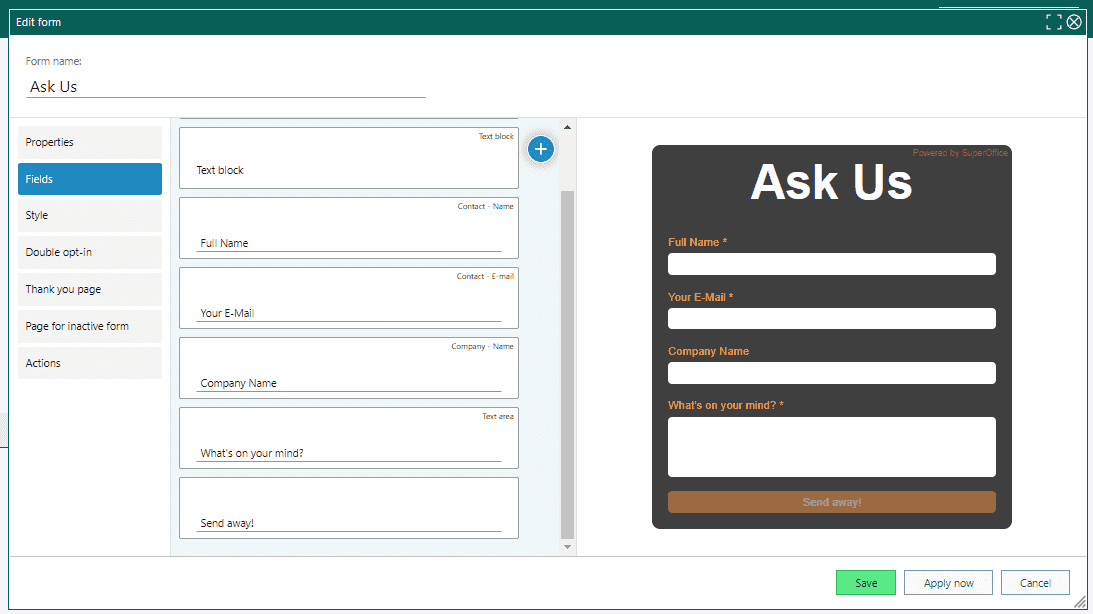Click the Powered by SuperOffice link
The height and width of the screenshot is (614, 1093).
tap(960, 153)
